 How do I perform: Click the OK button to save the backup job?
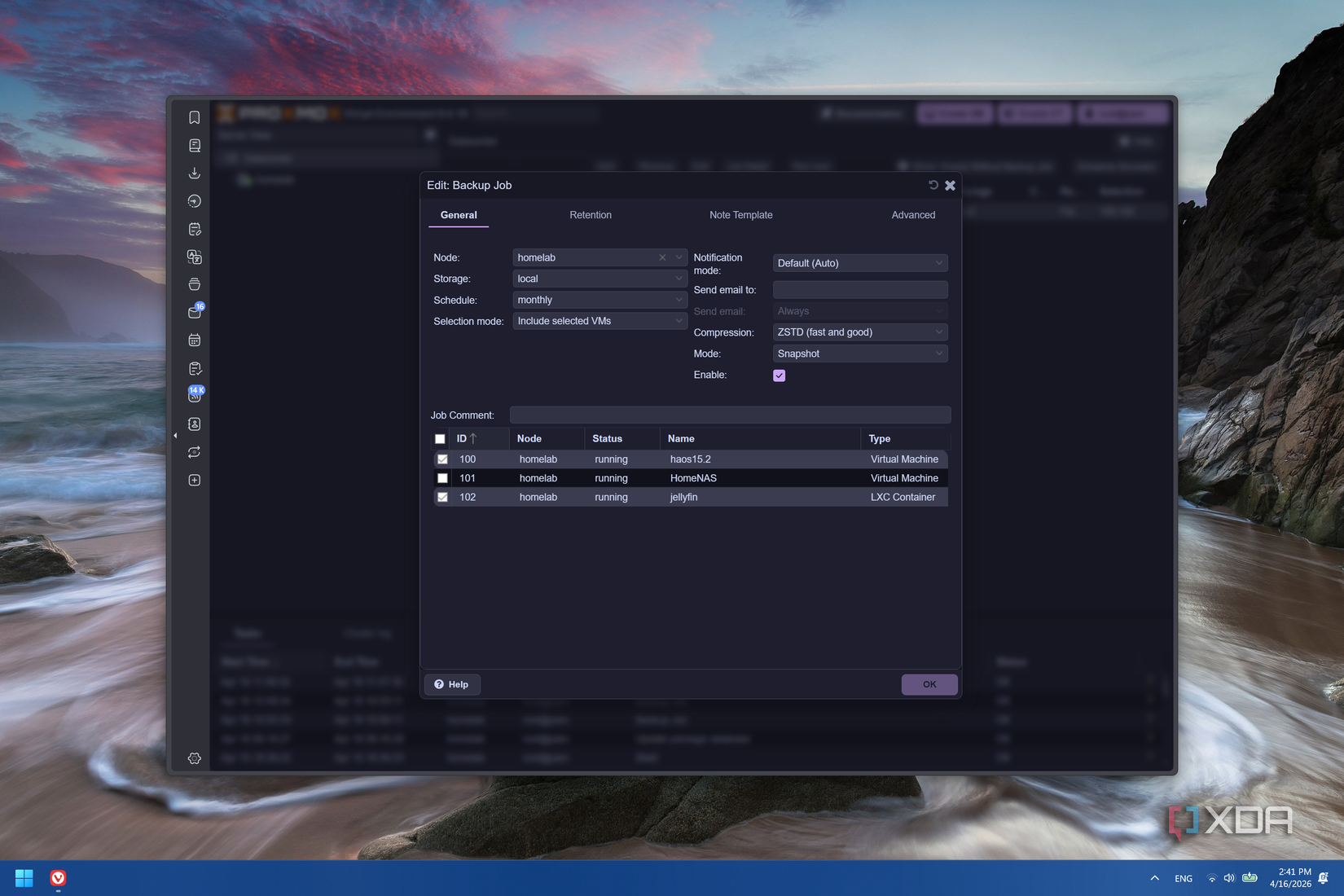pos(929,684)
